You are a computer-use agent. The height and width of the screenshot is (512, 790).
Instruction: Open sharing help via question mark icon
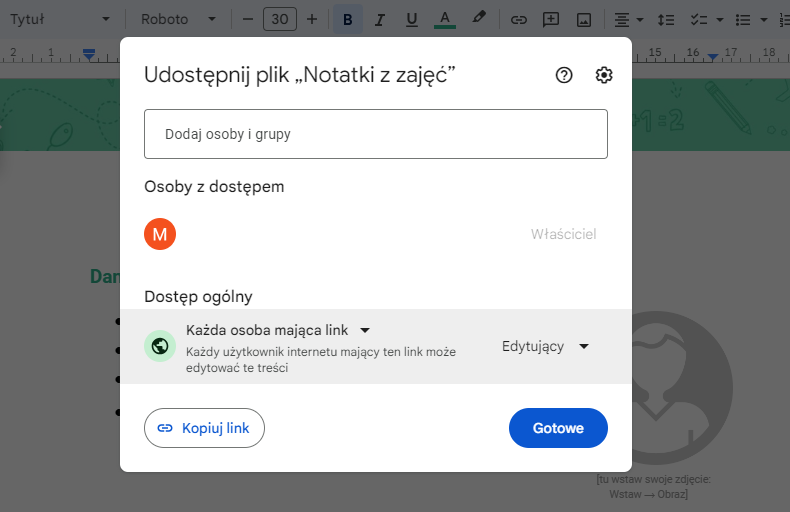[x=564, y=75]
